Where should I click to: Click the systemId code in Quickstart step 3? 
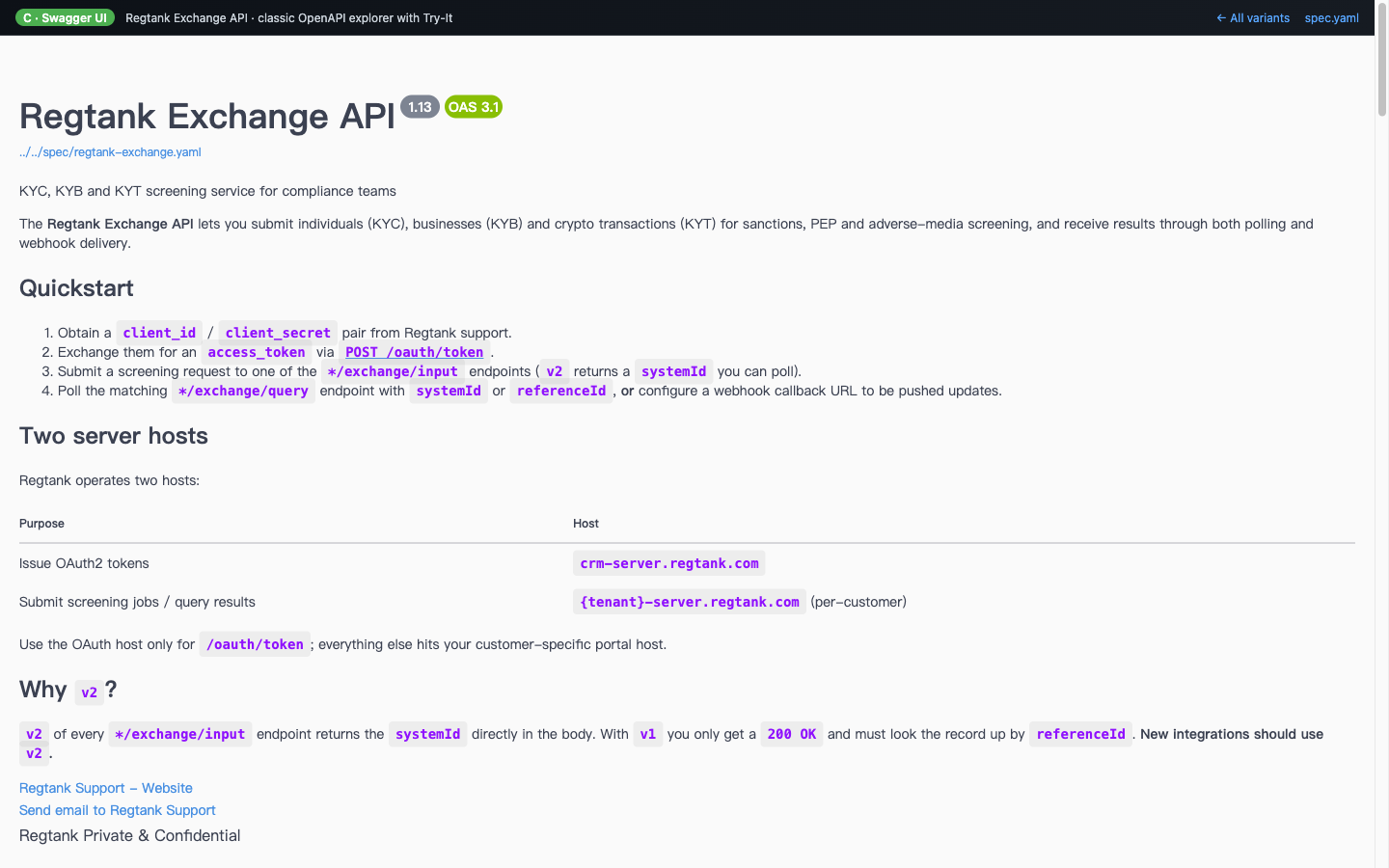click(x=674, y=371)
